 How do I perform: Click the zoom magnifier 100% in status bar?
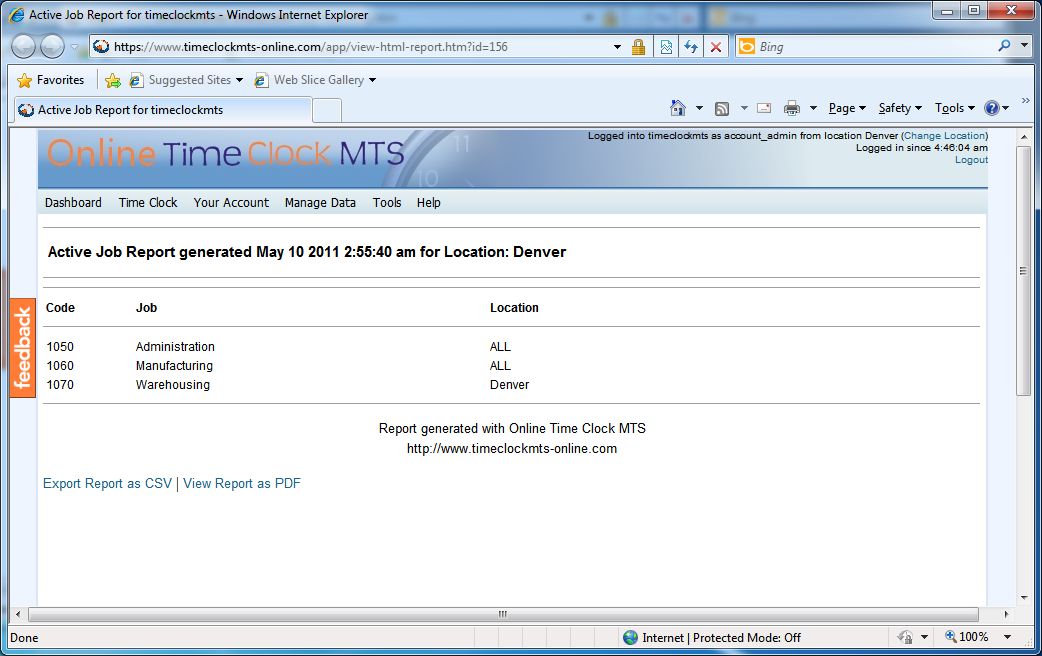click(966, 637)
